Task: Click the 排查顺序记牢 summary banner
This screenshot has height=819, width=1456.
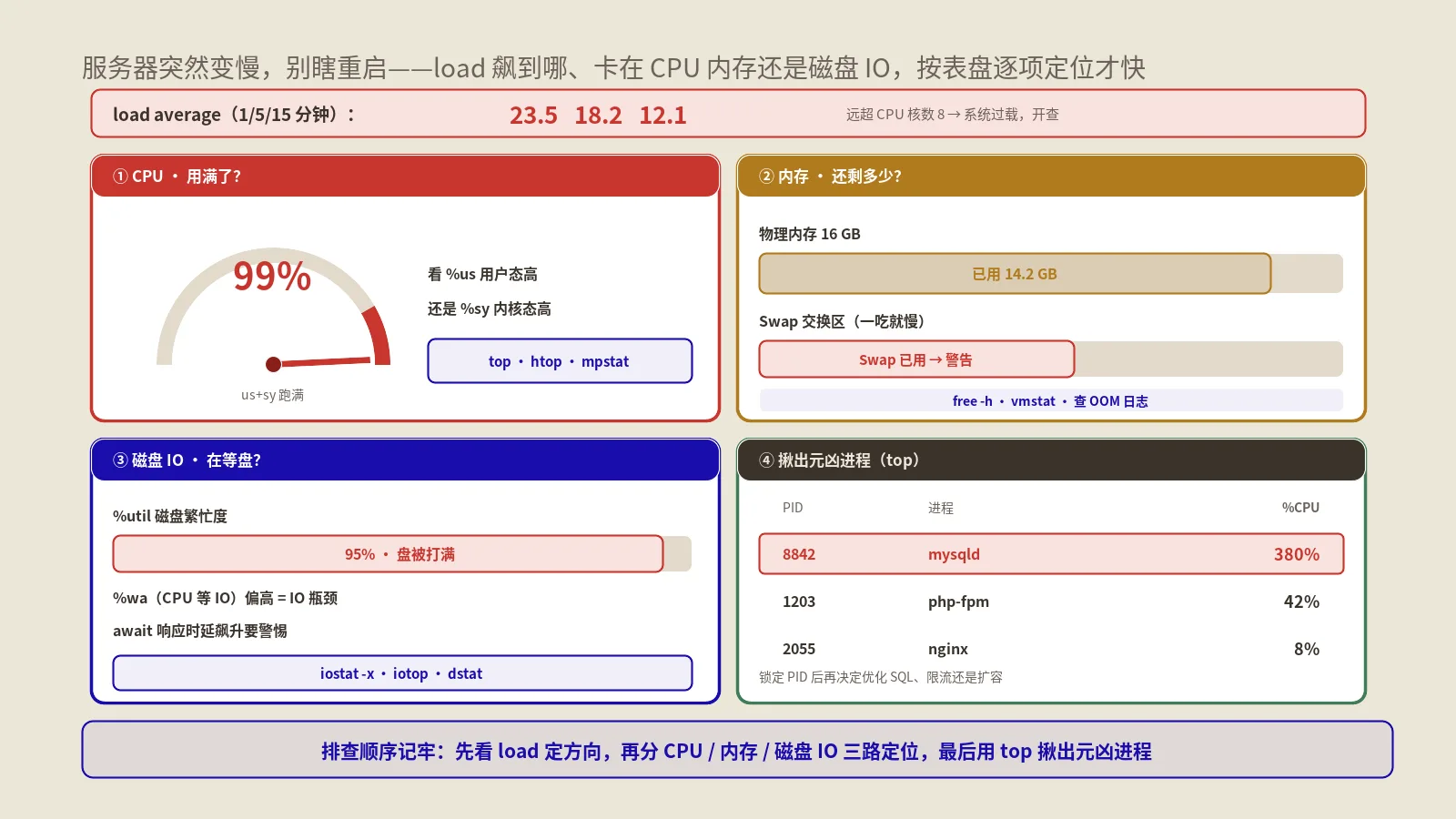Action: [737, 750]
